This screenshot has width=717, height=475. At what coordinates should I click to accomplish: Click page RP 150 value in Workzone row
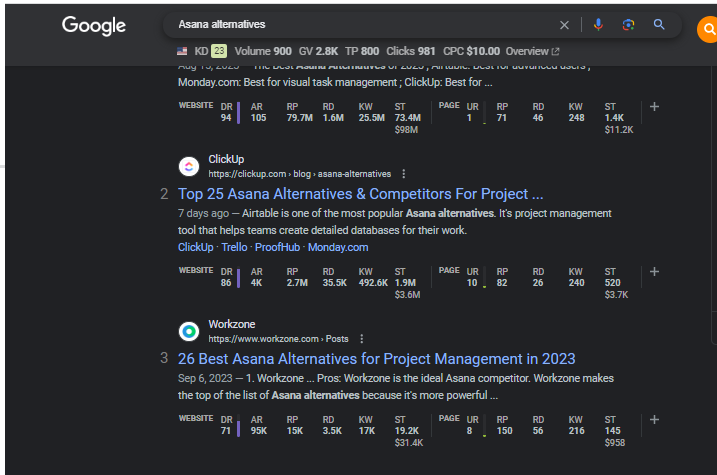pos(504,431)
